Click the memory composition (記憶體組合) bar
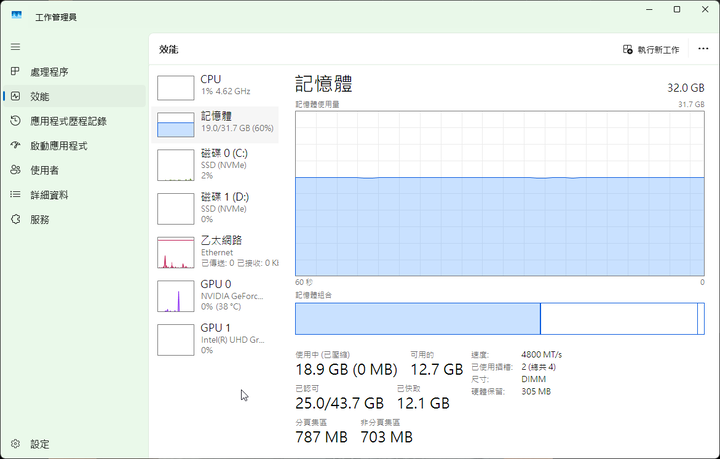This screenshot has height=459, width=720. pyautogui.click(x=500, y=319)
